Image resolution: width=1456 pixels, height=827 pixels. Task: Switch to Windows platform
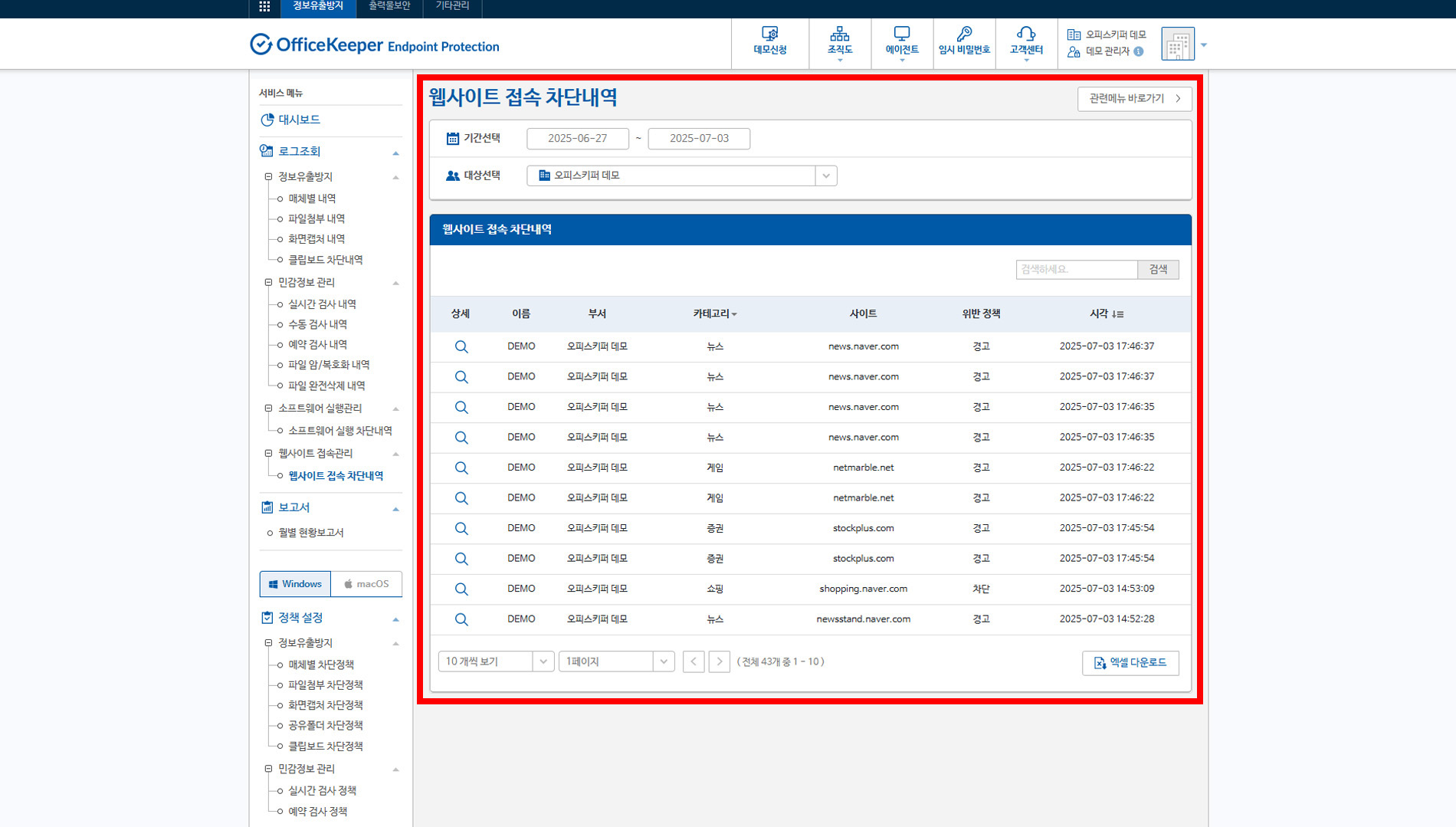tap(295, 584)
